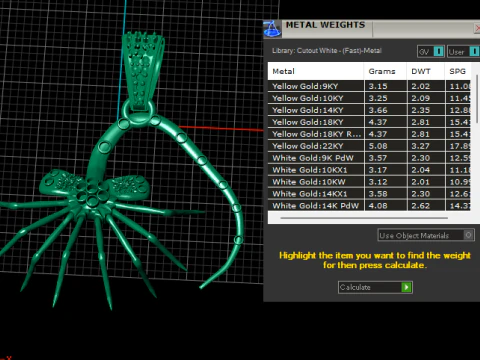Click the green arrow on Calculate

pos(406,287)
